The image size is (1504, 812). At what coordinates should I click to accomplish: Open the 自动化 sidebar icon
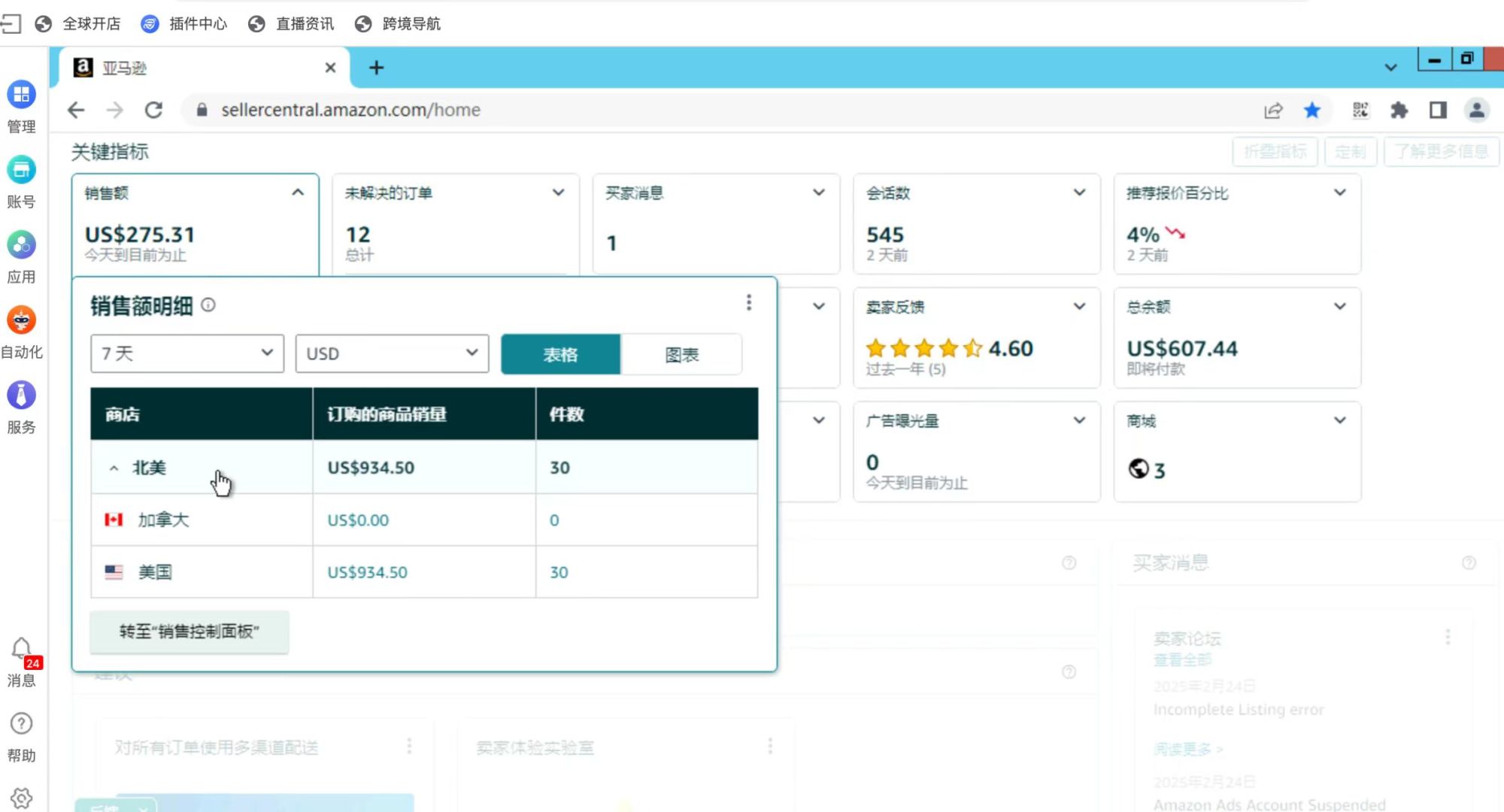click(21, 320)
